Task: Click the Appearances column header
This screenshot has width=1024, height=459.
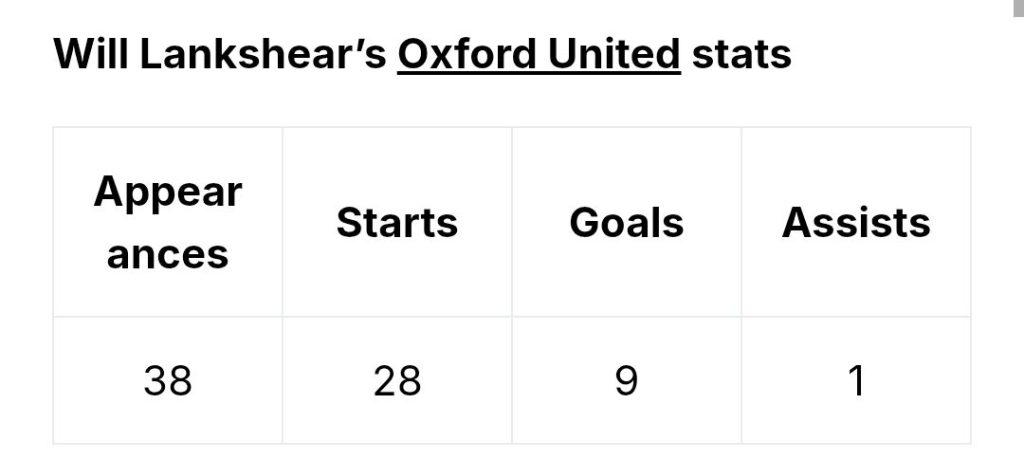Action: coord(167,223)
